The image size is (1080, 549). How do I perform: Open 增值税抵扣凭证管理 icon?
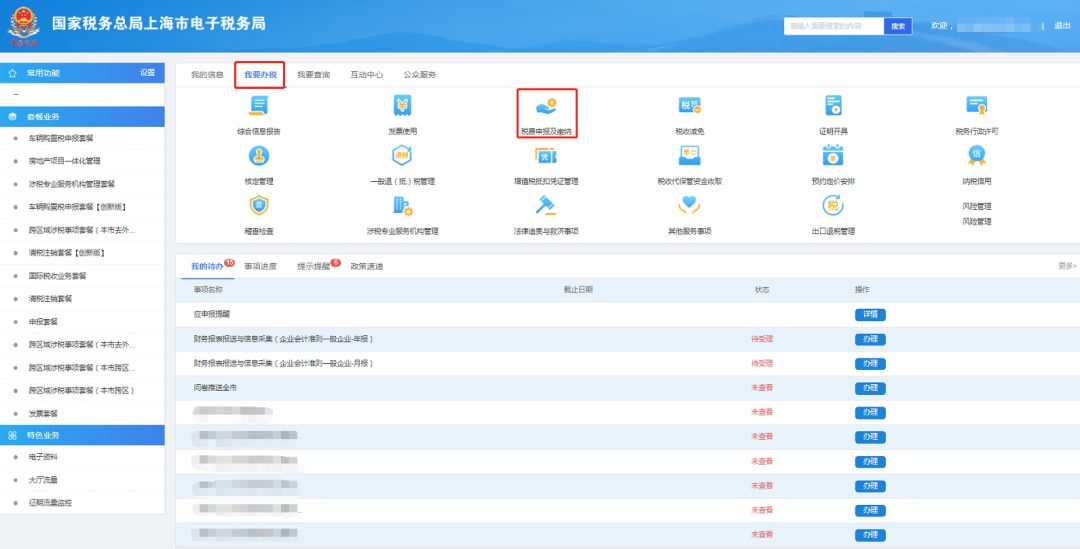(546, 156)
